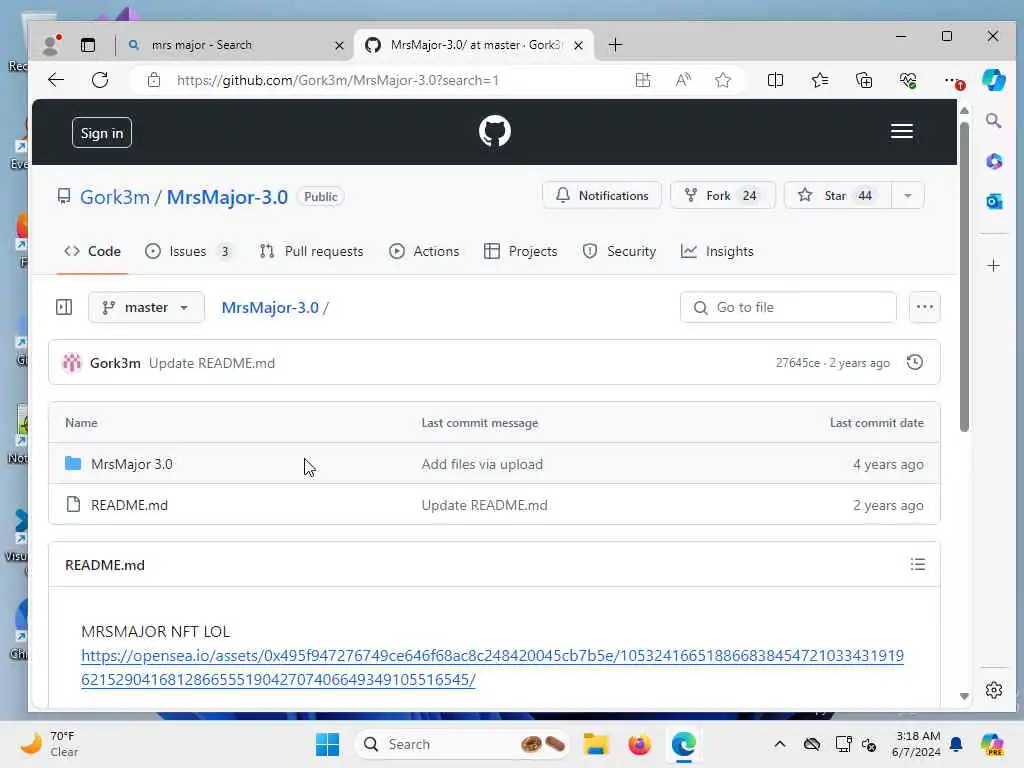Expand the file tree side panel
1024x768 pixels.
(x=64, y=307)
